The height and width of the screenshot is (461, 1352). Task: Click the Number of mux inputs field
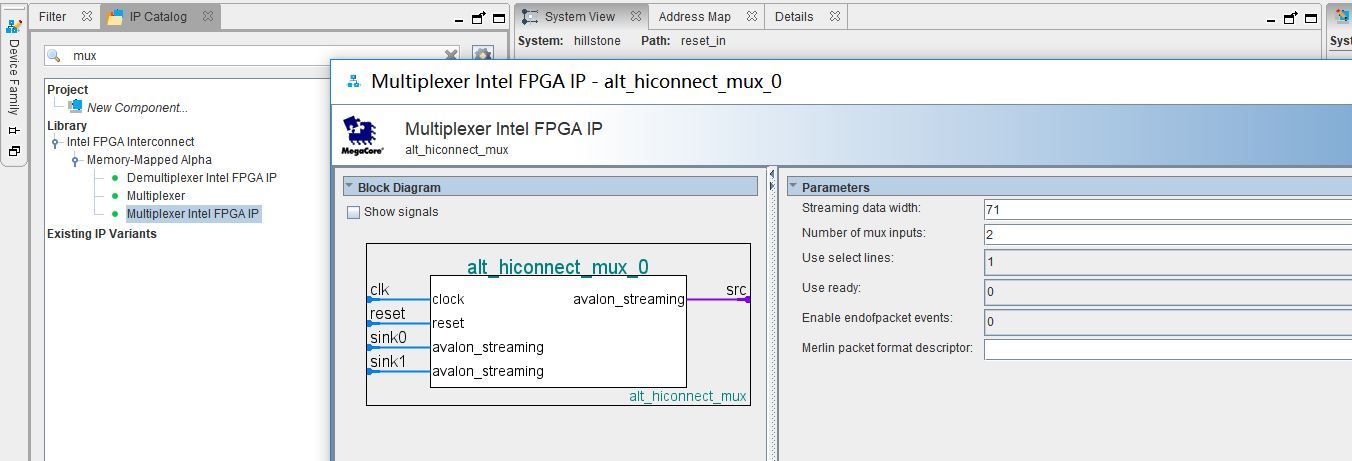[1168, 235]
